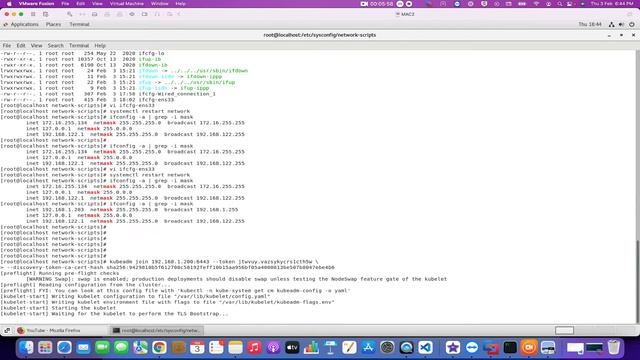This screenshot has height=360, width=640.
Task: Open terminal File menu
Action: tap(7, 46)
